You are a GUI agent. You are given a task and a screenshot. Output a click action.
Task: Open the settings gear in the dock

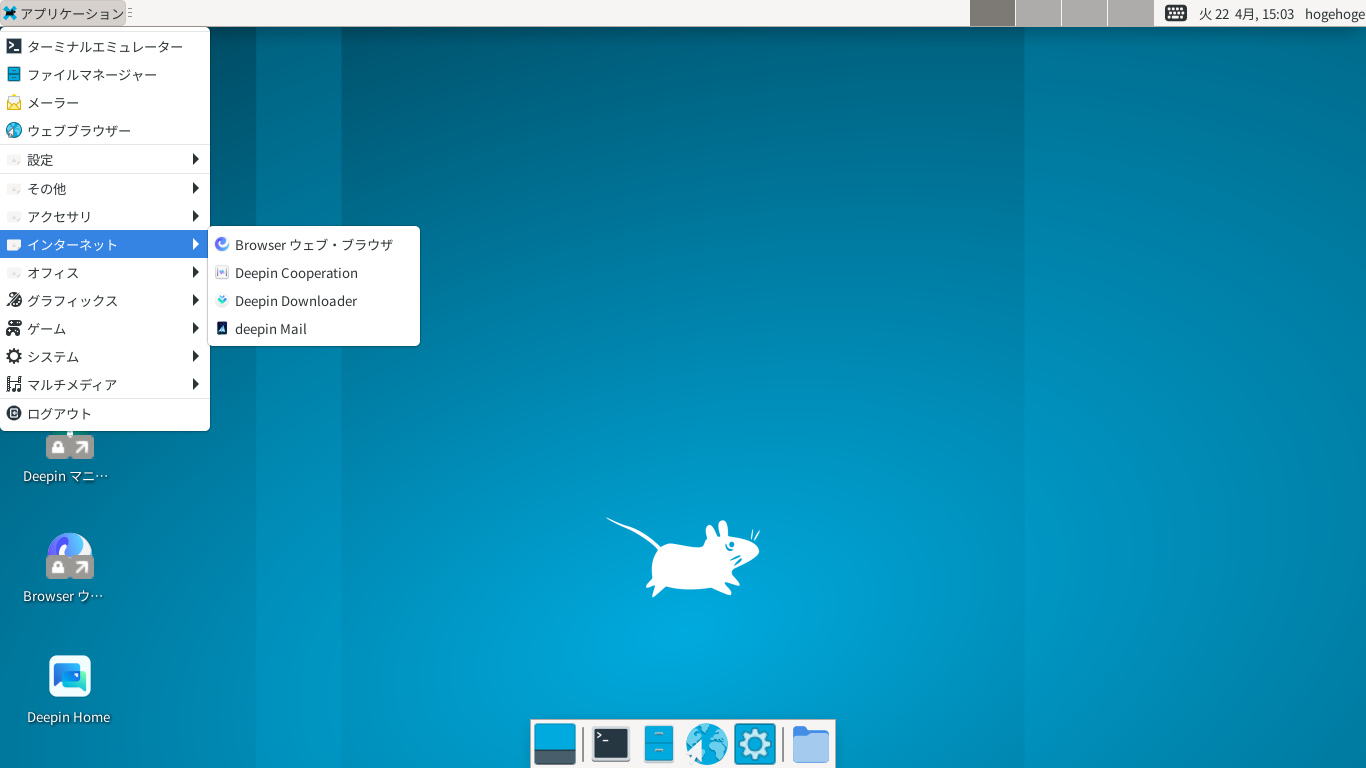pos(755,744)
